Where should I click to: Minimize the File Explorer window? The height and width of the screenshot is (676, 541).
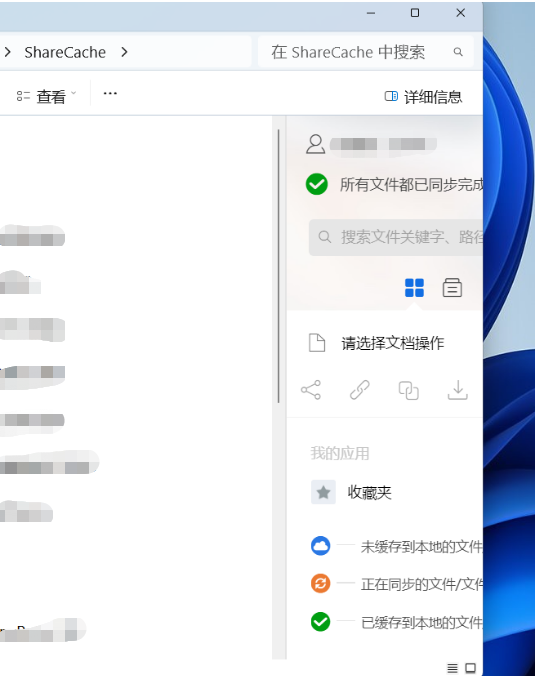pos(371,13)
